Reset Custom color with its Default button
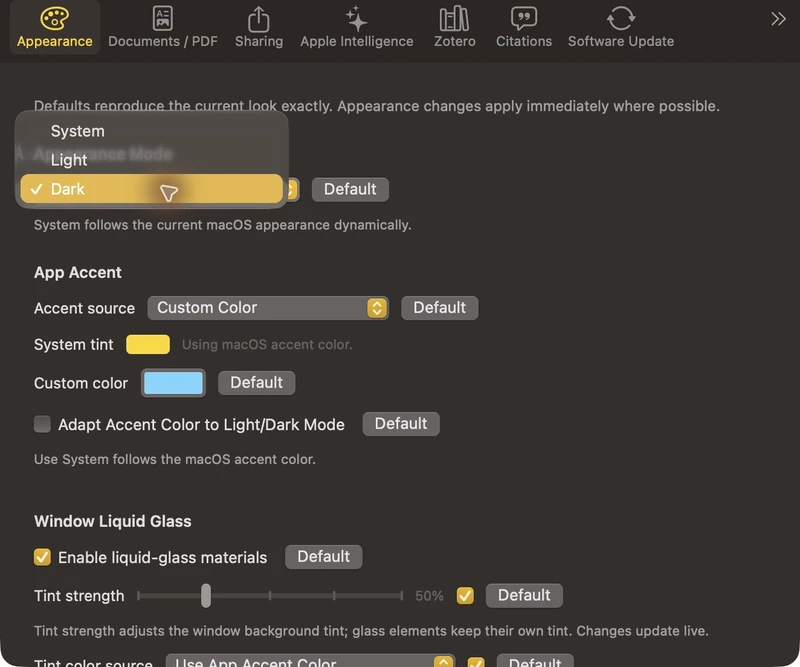This screenshot has width=800, height=667. pyautogui.click(x=256, y=383)
